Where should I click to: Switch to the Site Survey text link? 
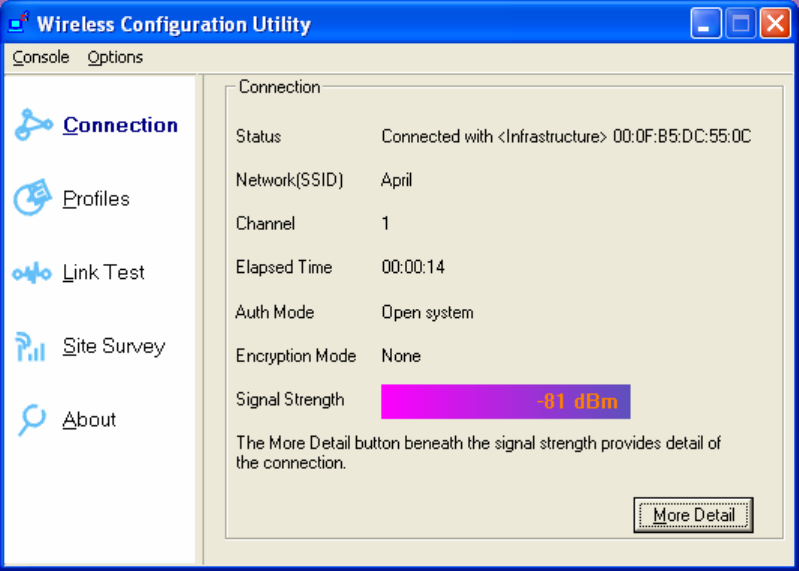pos(113,346)
